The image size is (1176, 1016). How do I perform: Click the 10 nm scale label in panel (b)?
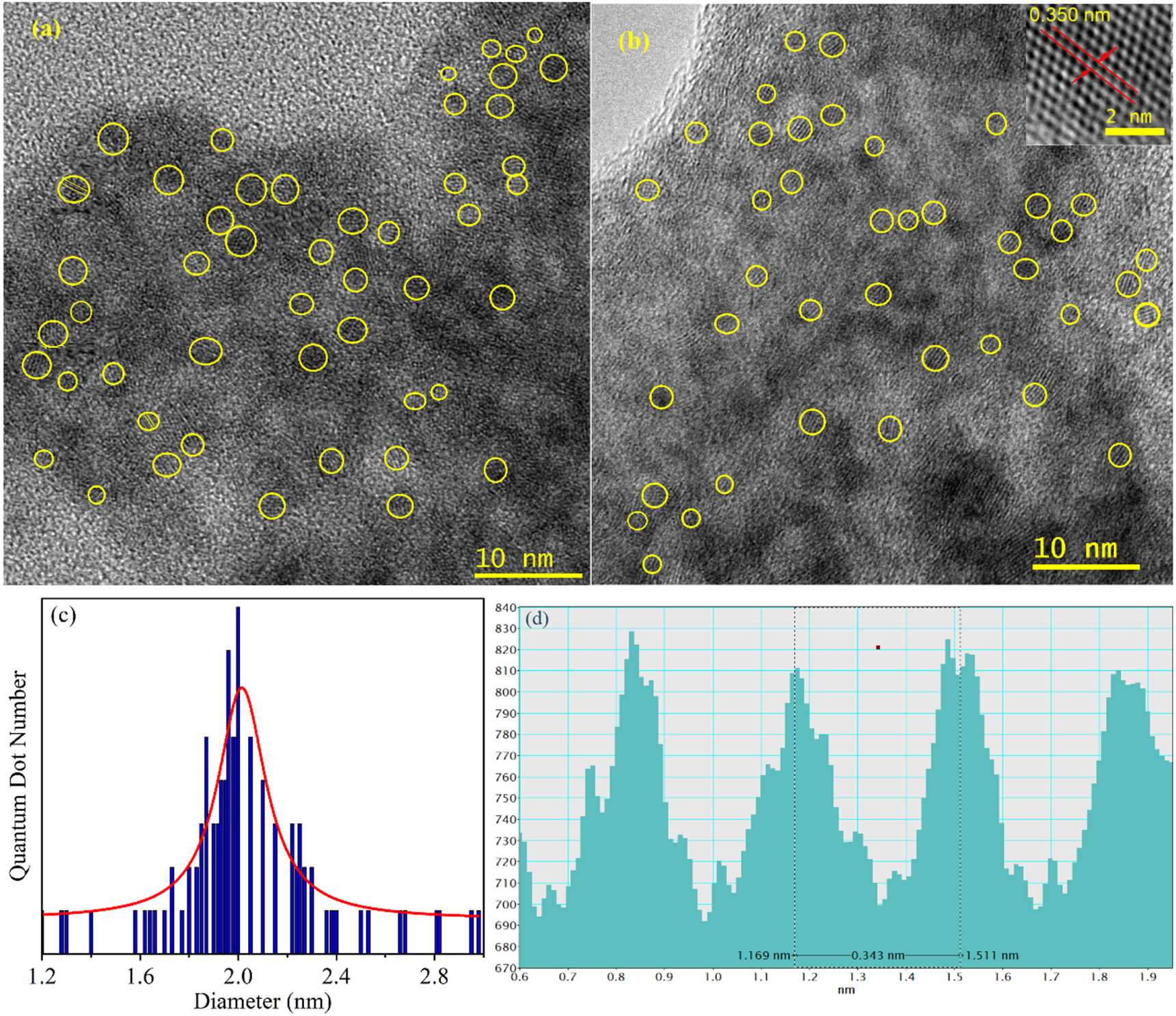(1076, 549)
